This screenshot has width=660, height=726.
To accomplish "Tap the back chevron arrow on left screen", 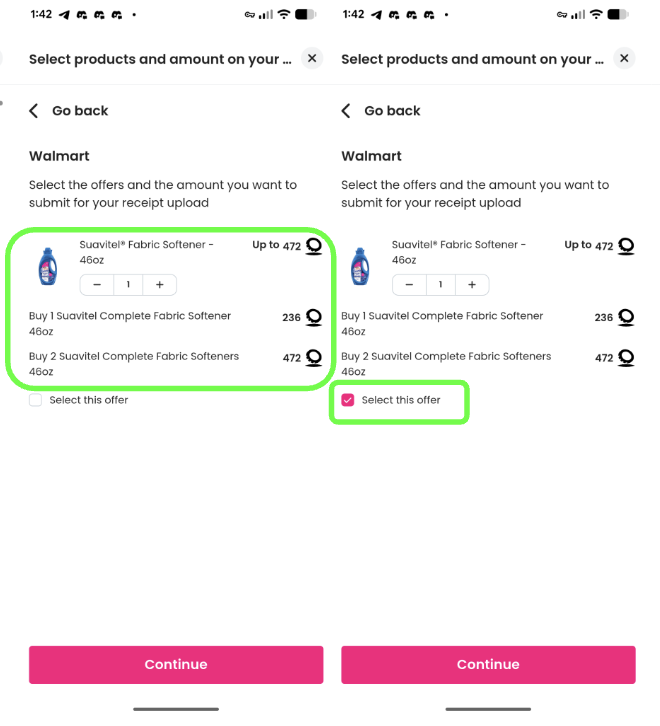I will click(x=34, y=111).
